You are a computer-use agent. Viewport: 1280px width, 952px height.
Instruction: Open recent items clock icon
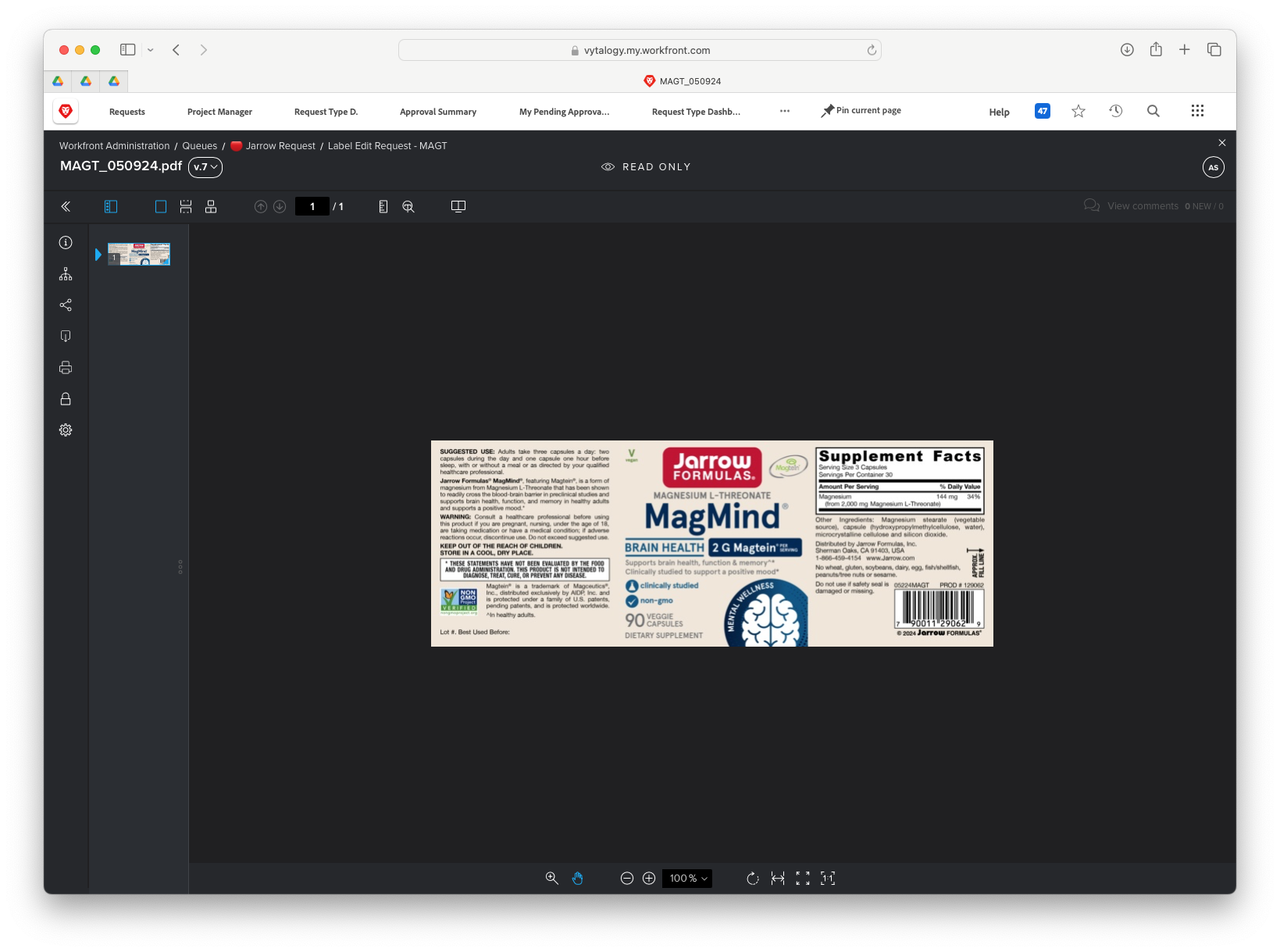pos(1116,111)
